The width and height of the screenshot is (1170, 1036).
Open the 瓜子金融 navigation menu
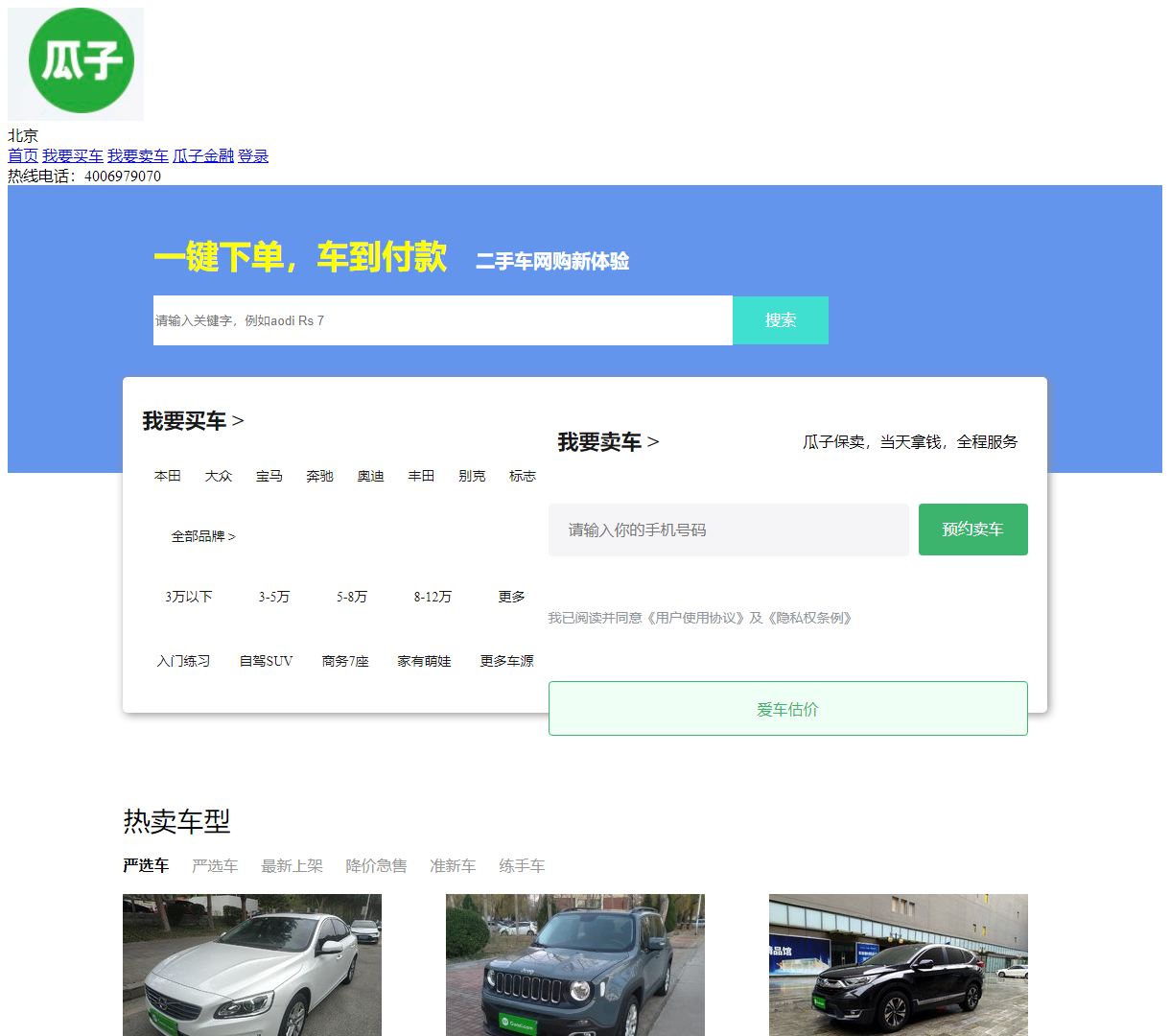(203, 155)
